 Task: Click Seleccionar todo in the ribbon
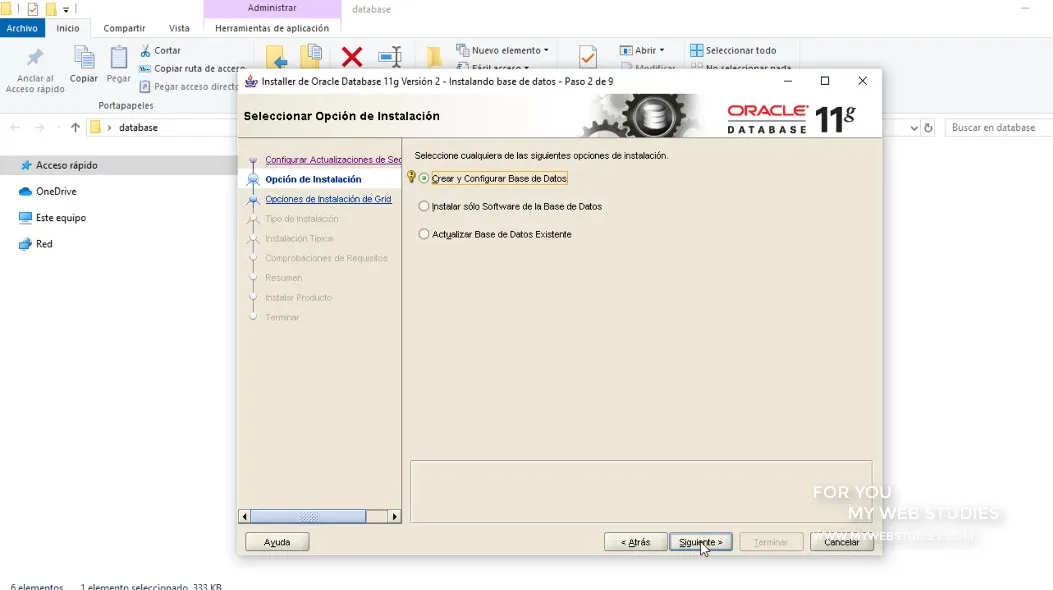point(733,50)
